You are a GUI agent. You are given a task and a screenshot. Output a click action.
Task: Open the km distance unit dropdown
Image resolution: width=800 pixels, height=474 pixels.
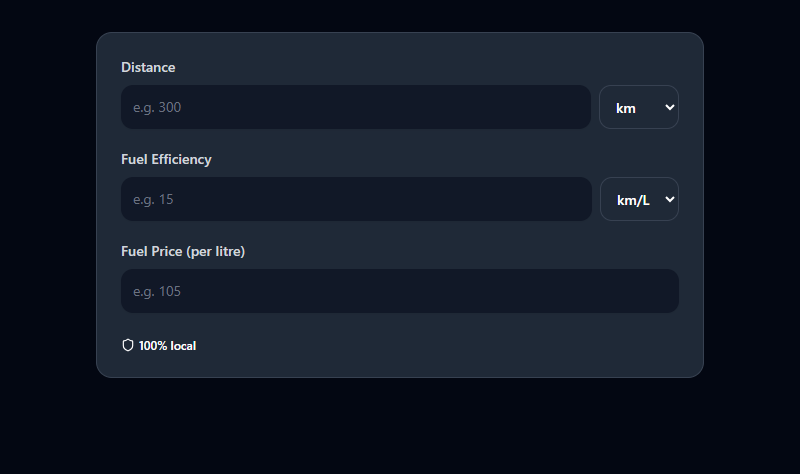click(639, 107)
